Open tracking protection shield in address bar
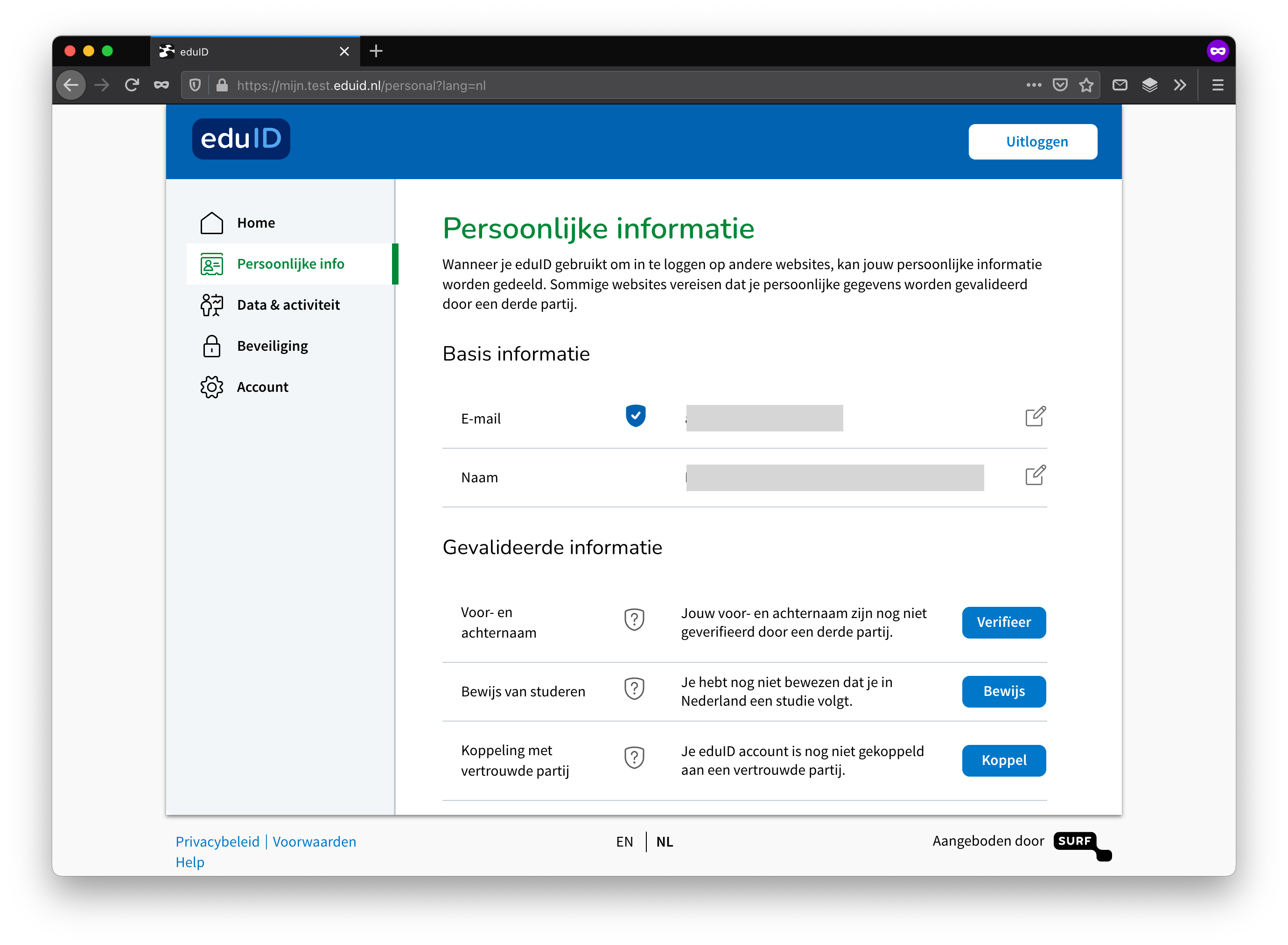The image size is (1288, 945). (x=195, y=85)
